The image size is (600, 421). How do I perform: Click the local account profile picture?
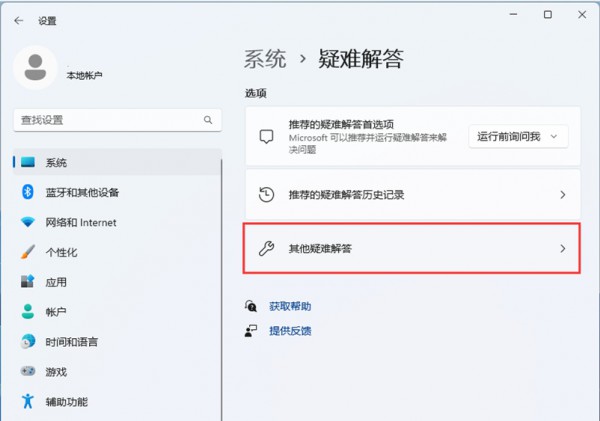37,67
